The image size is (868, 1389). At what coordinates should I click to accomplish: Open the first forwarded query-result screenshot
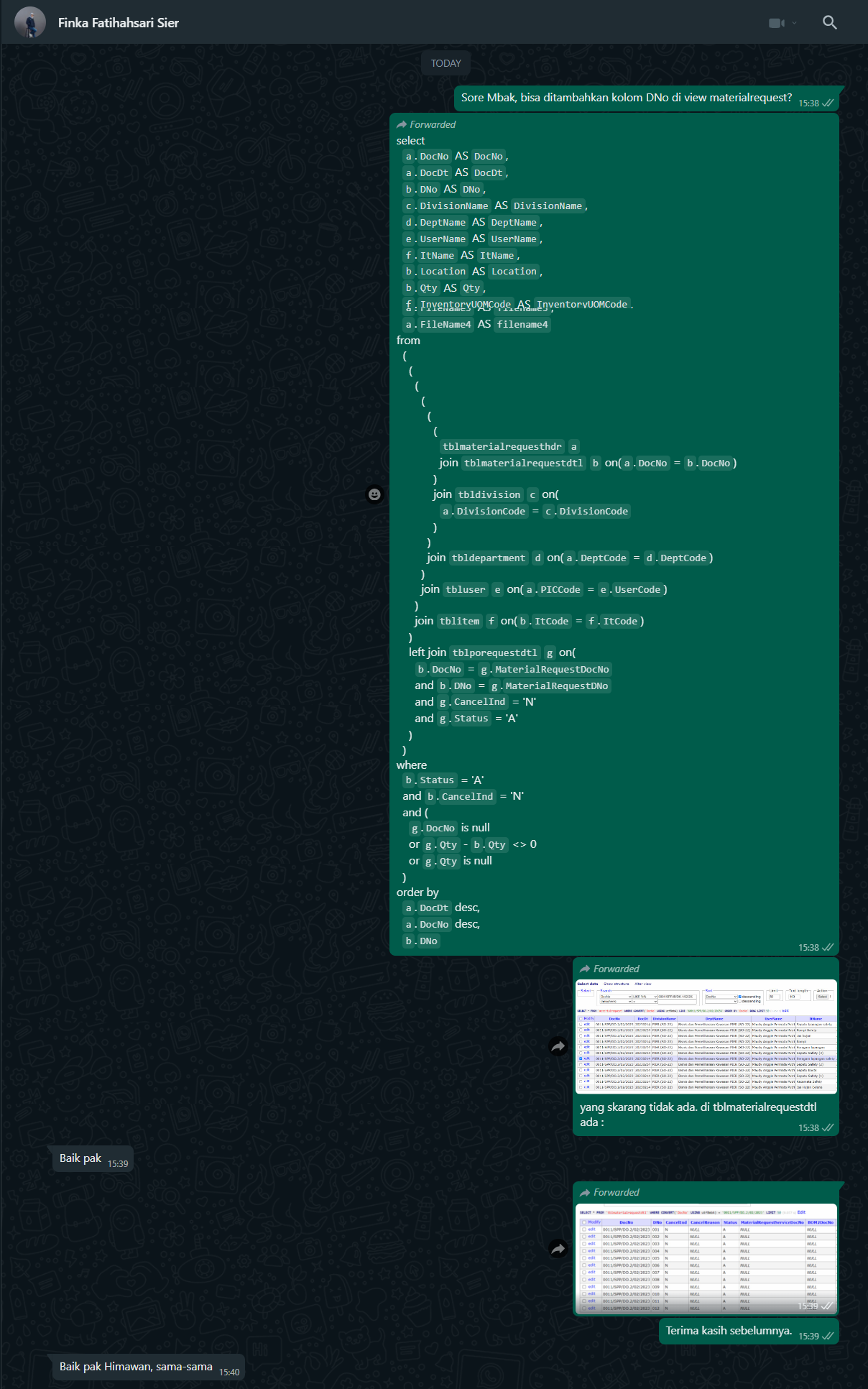tap(706, 1035)
